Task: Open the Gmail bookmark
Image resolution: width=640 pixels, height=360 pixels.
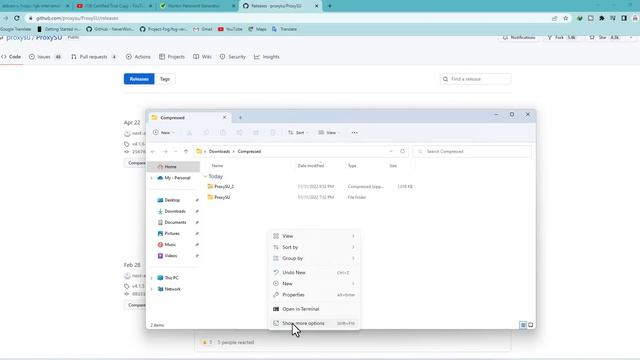Action: click(203, 29)
